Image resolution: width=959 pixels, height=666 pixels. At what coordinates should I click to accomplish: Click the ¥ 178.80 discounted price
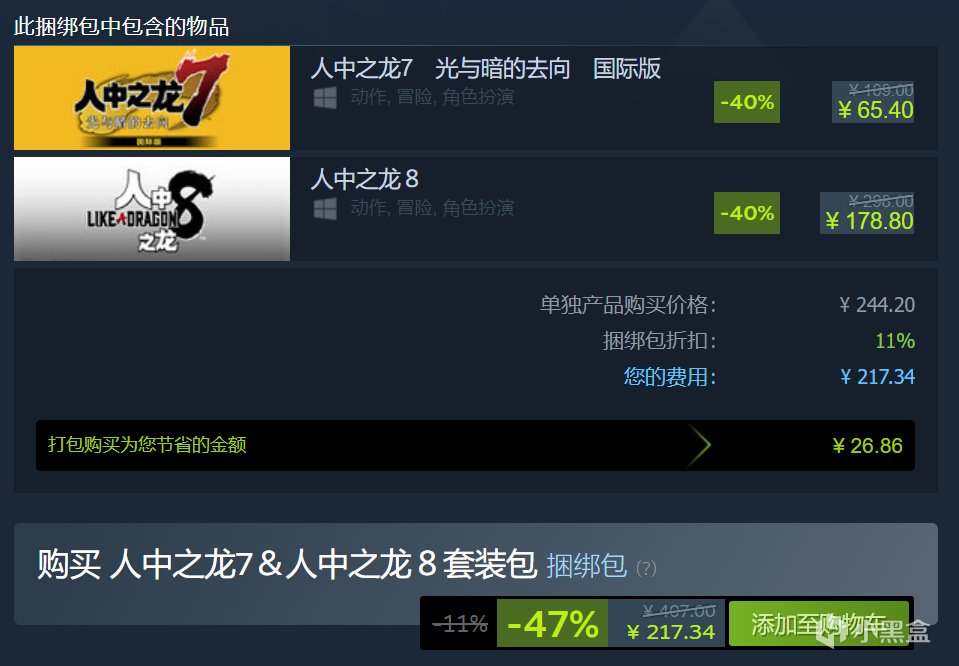(x=869, y=221)
